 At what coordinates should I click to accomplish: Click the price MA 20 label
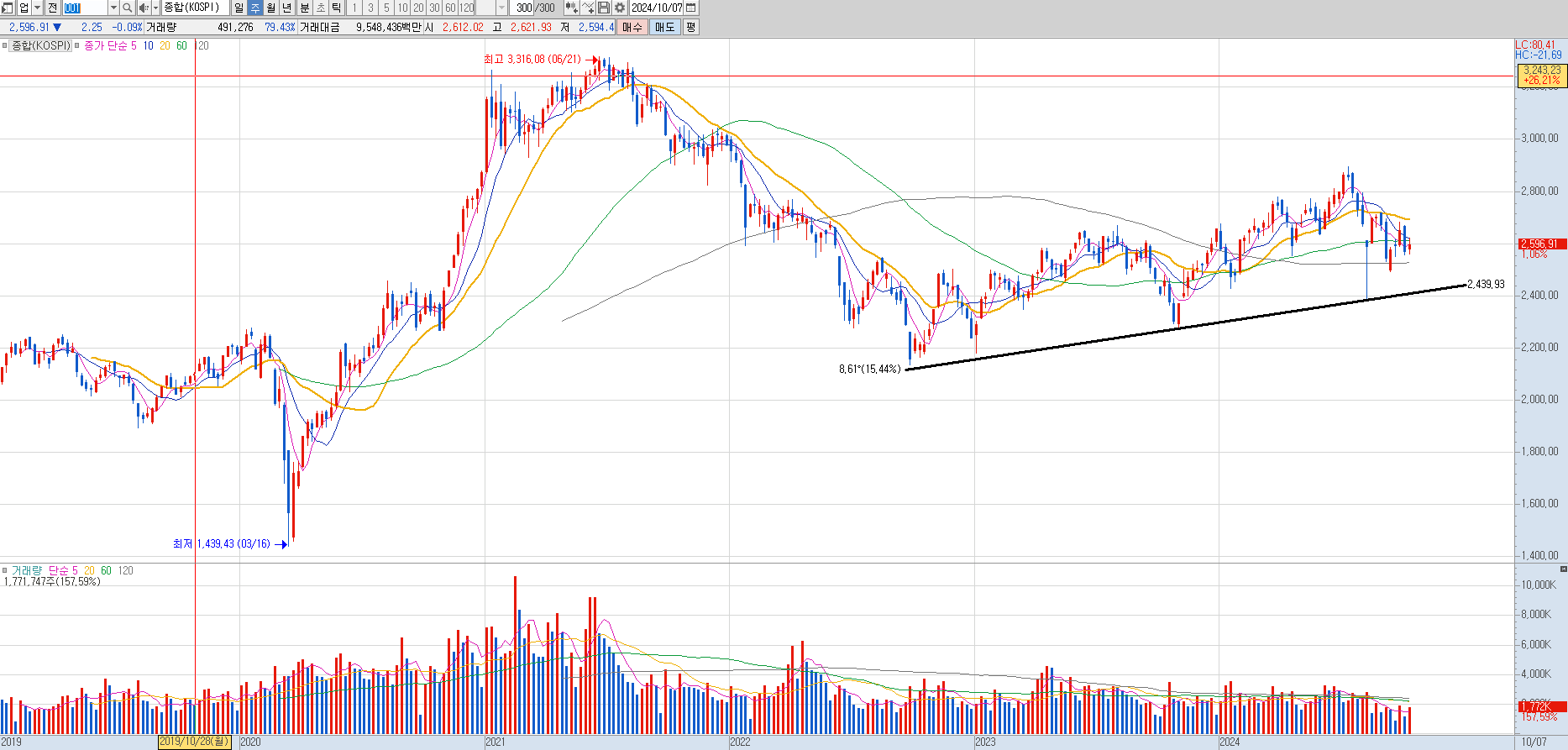click(x=165, y=45)
